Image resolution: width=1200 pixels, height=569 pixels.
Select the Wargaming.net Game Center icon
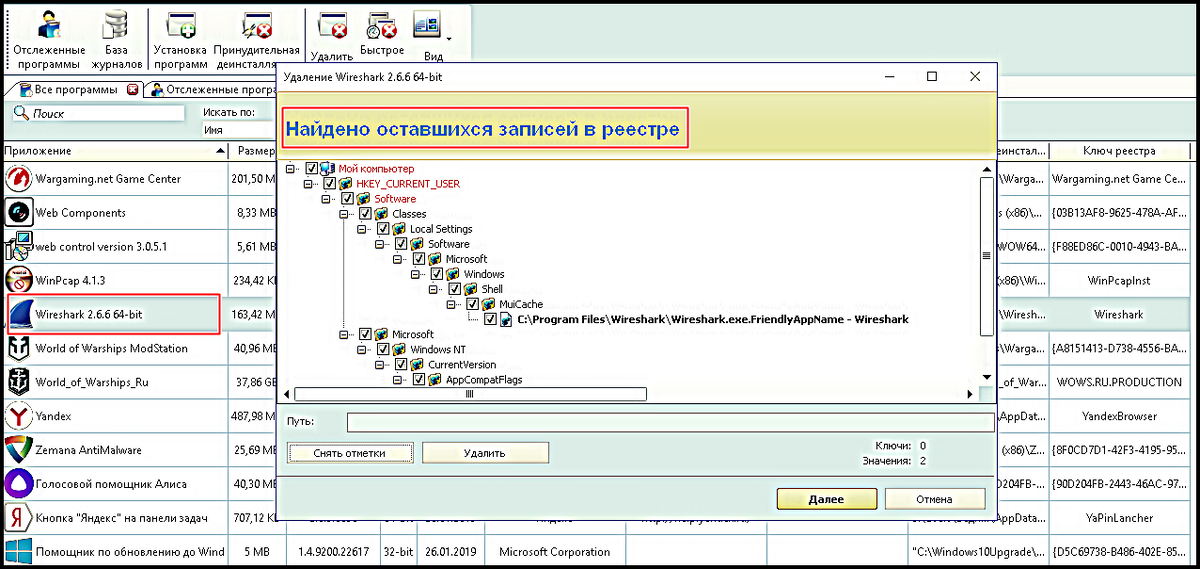(x=18, y=179)
